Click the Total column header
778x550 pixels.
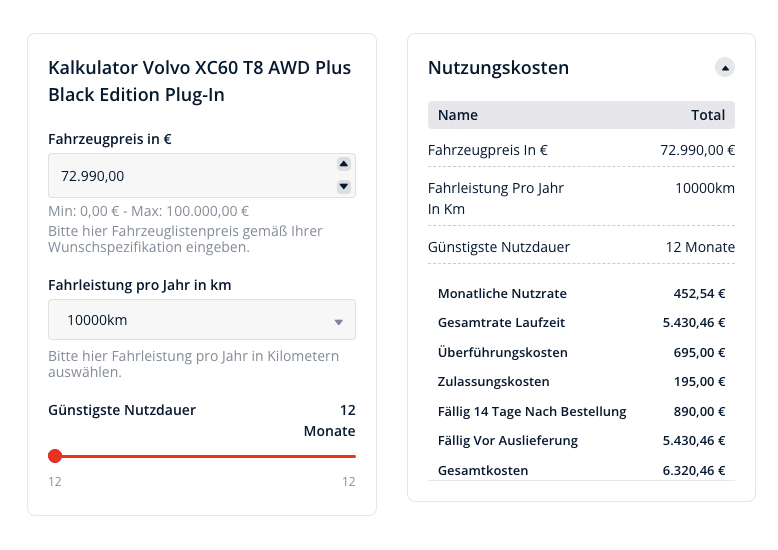tap(708, 115)
